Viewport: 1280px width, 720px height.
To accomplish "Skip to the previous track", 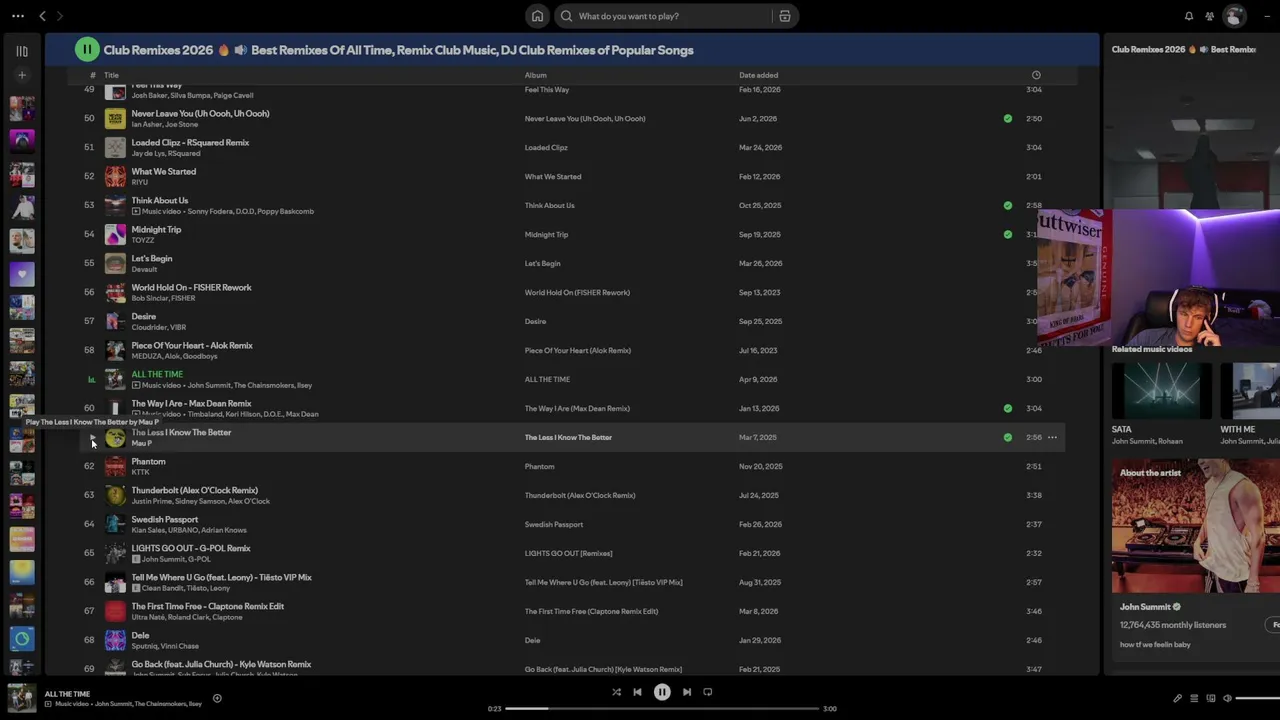I will pos(637,692).
